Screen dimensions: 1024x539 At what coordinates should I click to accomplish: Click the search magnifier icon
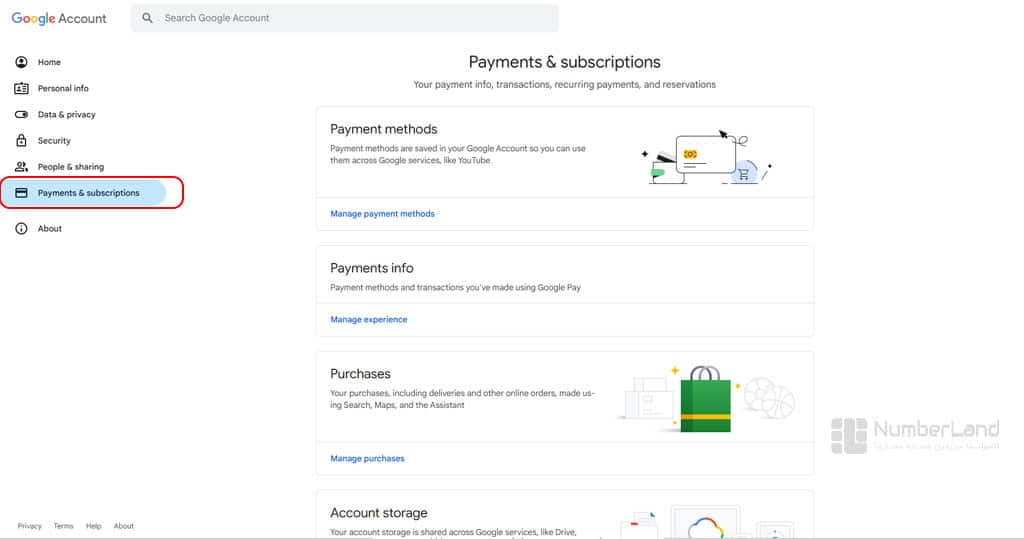[148, 18]
